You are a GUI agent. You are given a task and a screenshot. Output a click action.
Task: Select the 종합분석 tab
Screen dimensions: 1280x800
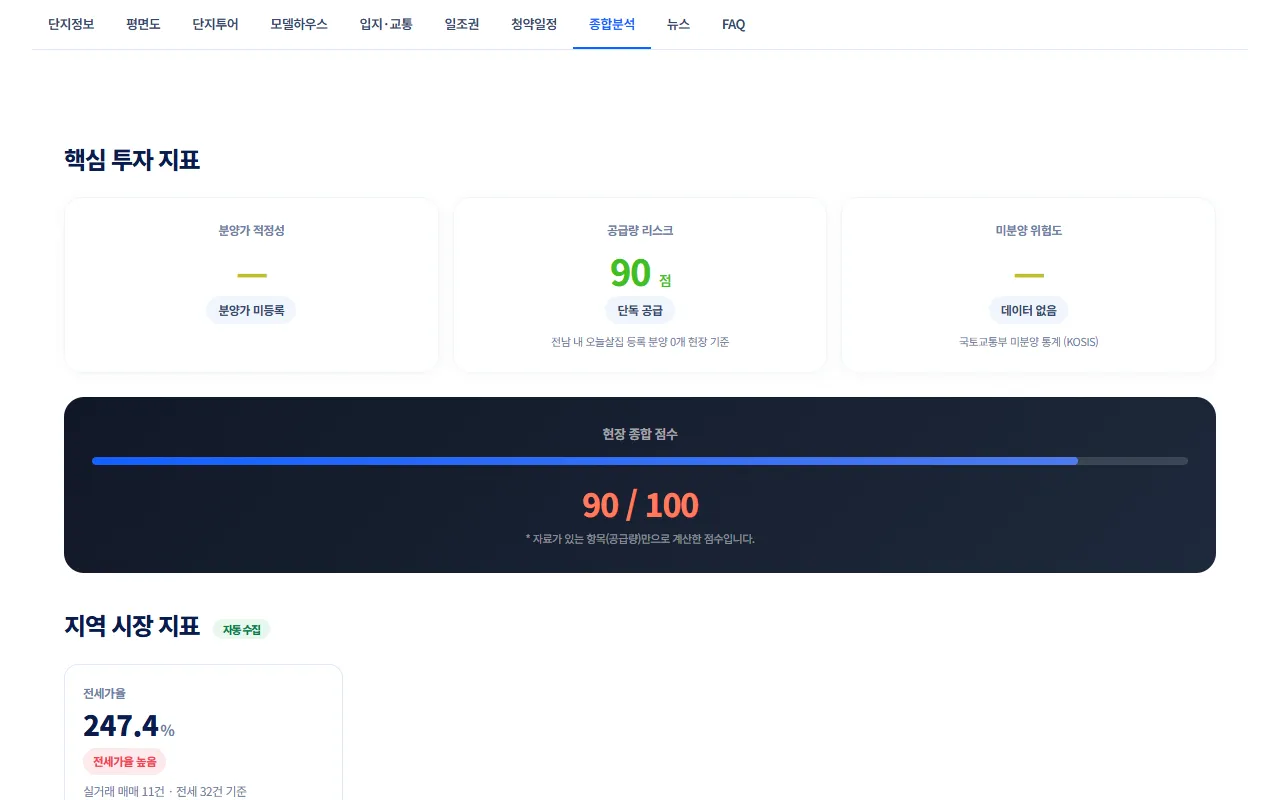[612, 24]
